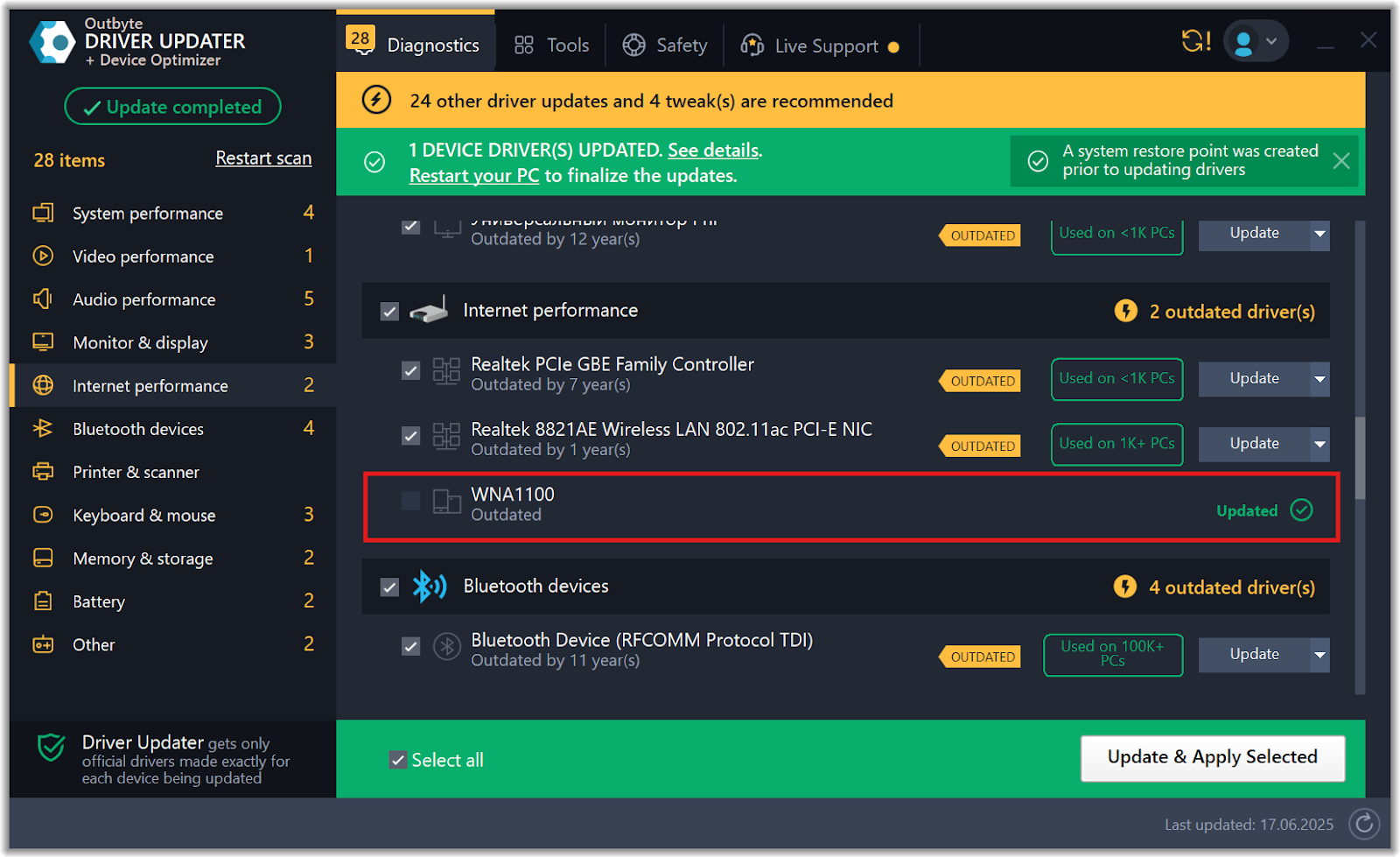Click Update button for Bluetooth RFCOMM device
This screenshot has width=1400, height=857.
(x=1254, y=655)
